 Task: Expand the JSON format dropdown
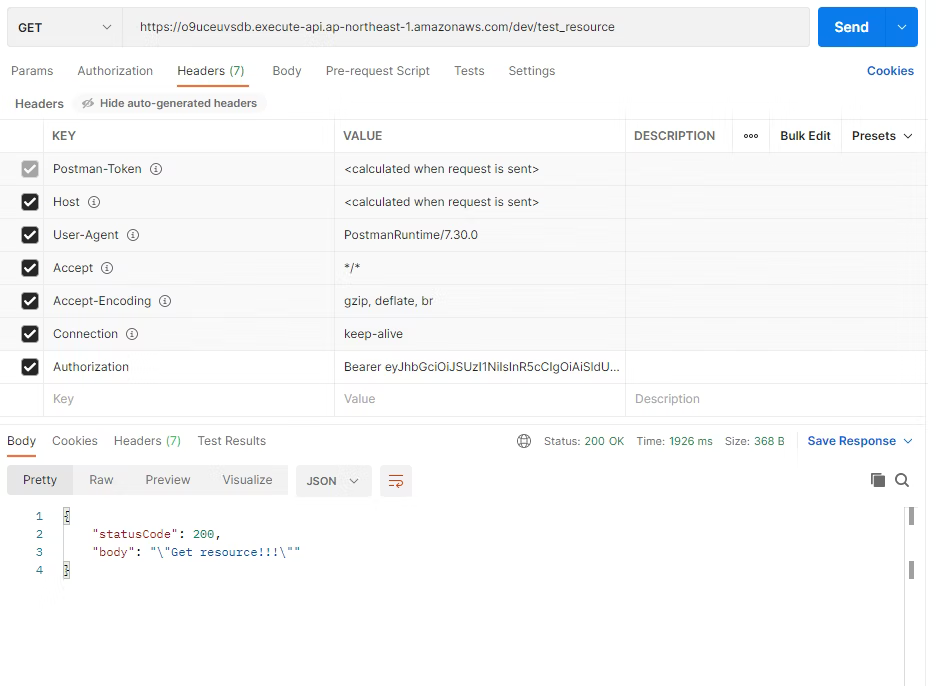tap(333, 481)
